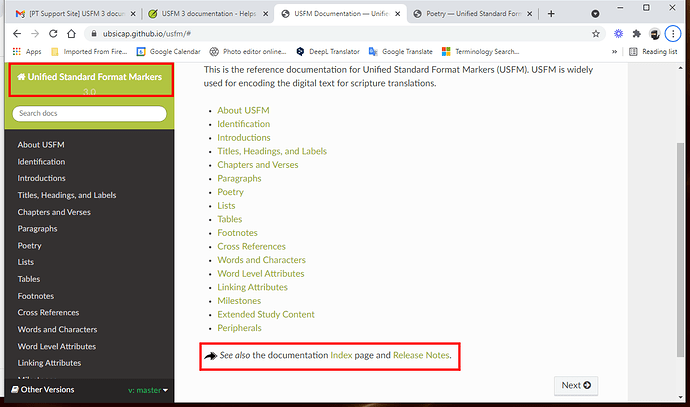
Task: Expand the v: master version dropdown
Action: click(x=148, y=390)
